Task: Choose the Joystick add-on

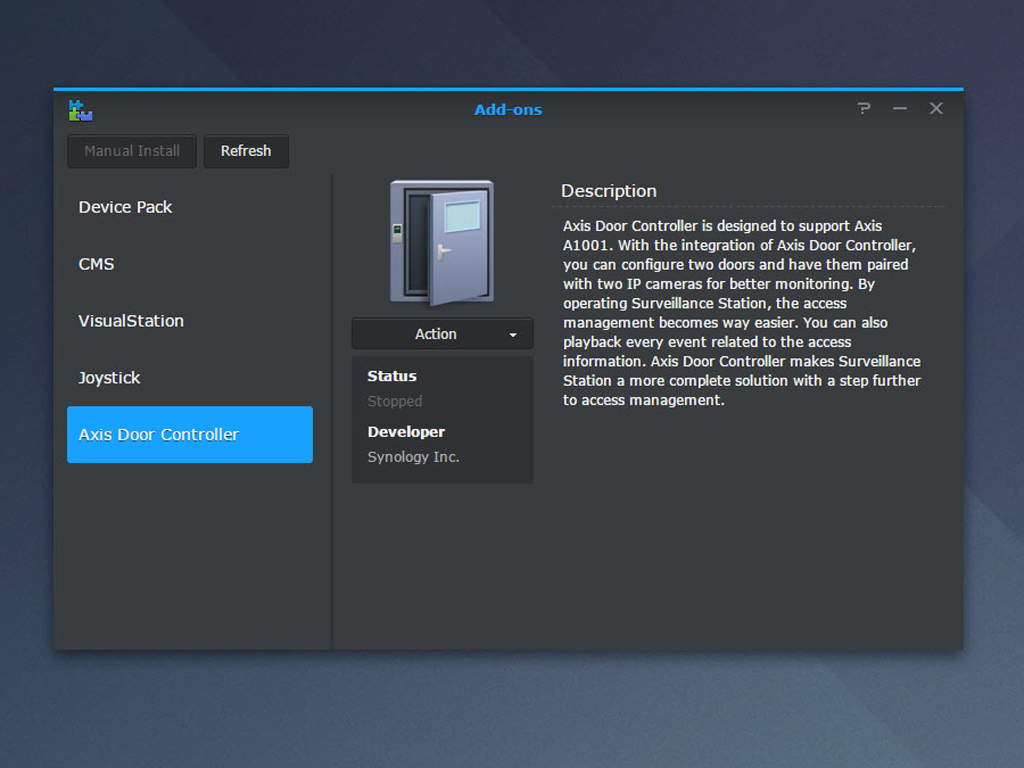Action: coord(190,377)
